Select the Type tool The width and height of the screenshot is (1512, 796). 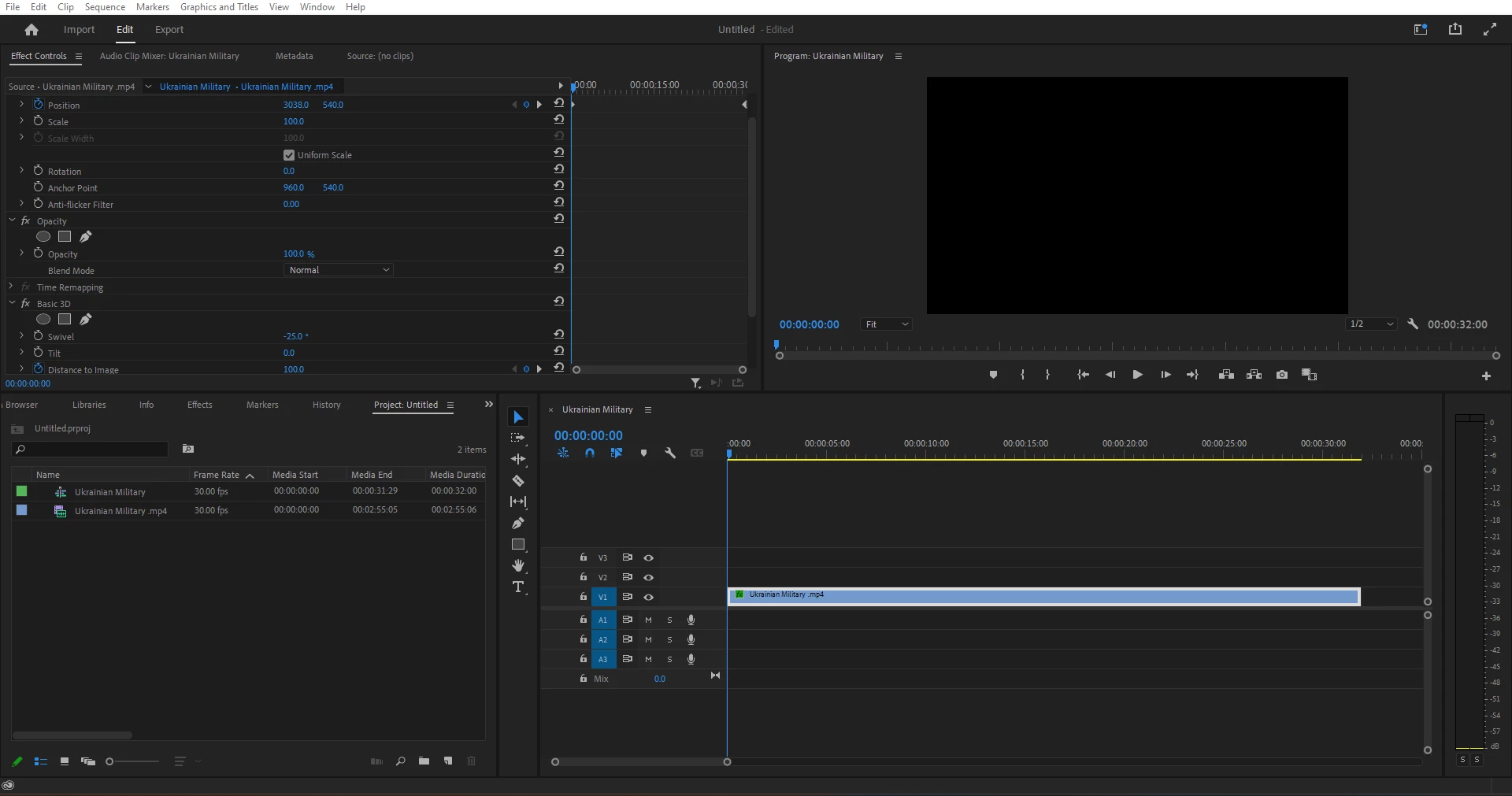click(x=518, y=587)
